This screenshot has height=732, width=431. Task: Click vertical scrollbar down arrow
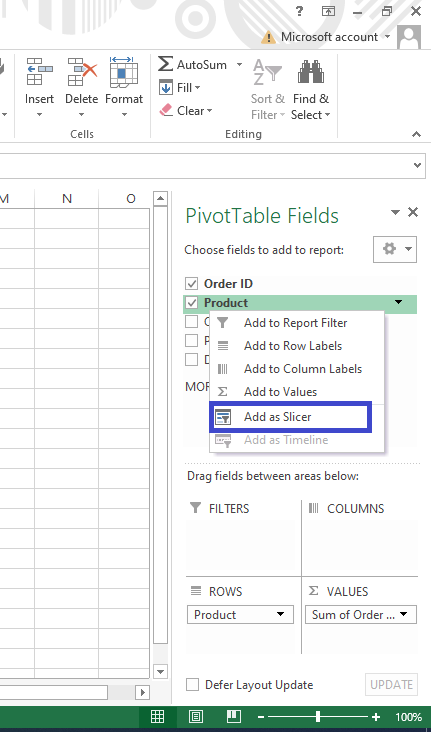click(160, 672)
